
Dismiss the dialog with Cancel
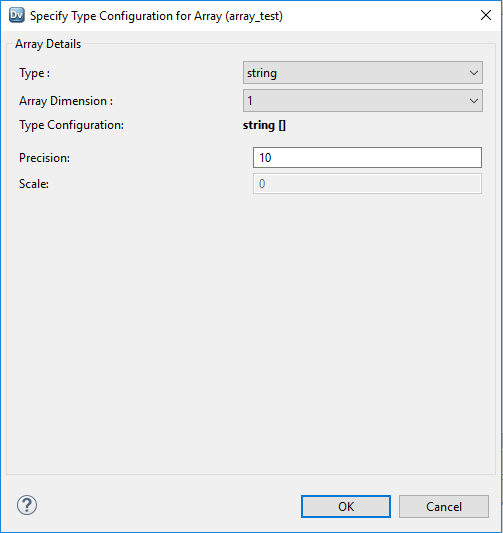[444, 506]
